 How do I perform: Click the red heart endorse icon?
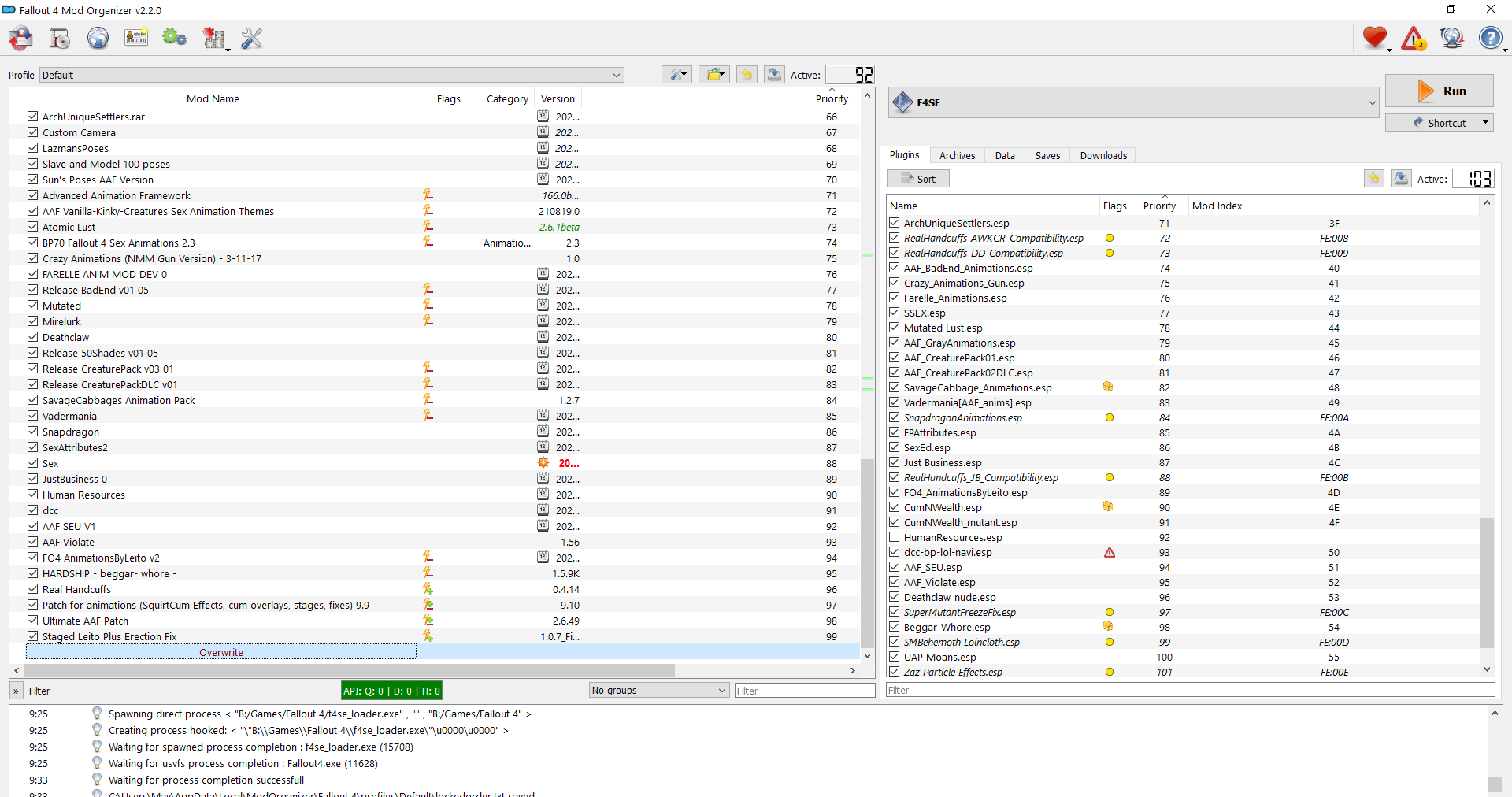pyautogui.click(x=1375, y=38)
